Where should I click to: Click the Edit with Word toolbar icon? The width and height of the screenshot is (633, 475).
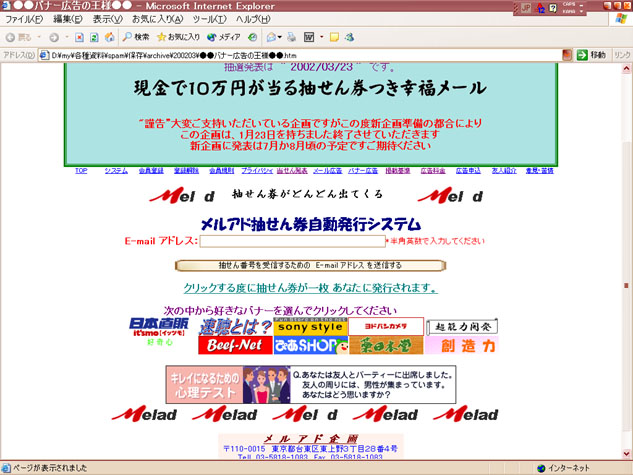309,38
